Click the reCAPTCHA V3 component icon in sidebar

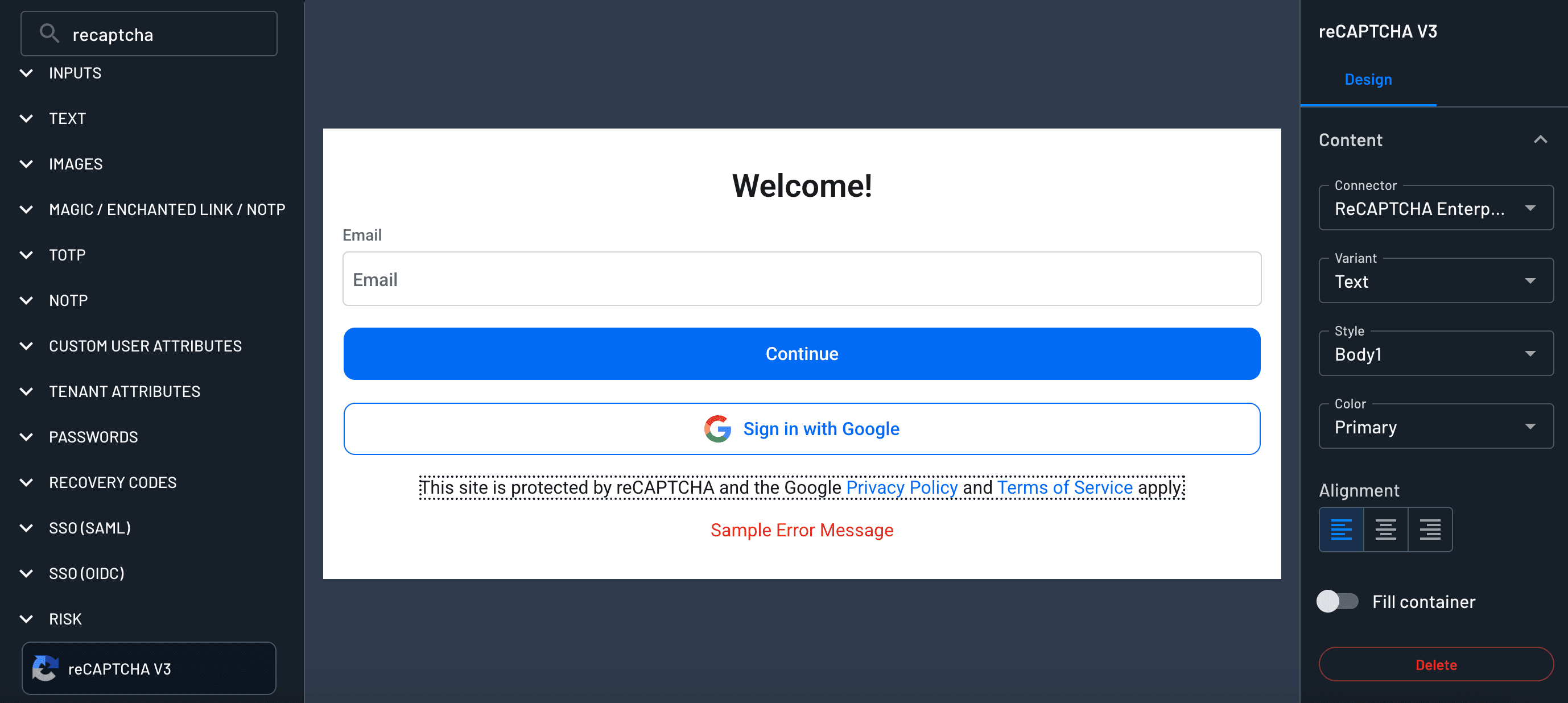point(45,668)
